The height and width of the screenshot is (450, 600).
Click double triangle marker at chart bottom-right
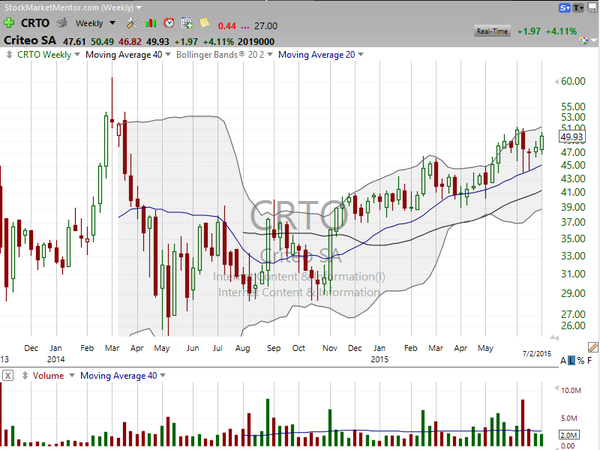click(554, 337)
